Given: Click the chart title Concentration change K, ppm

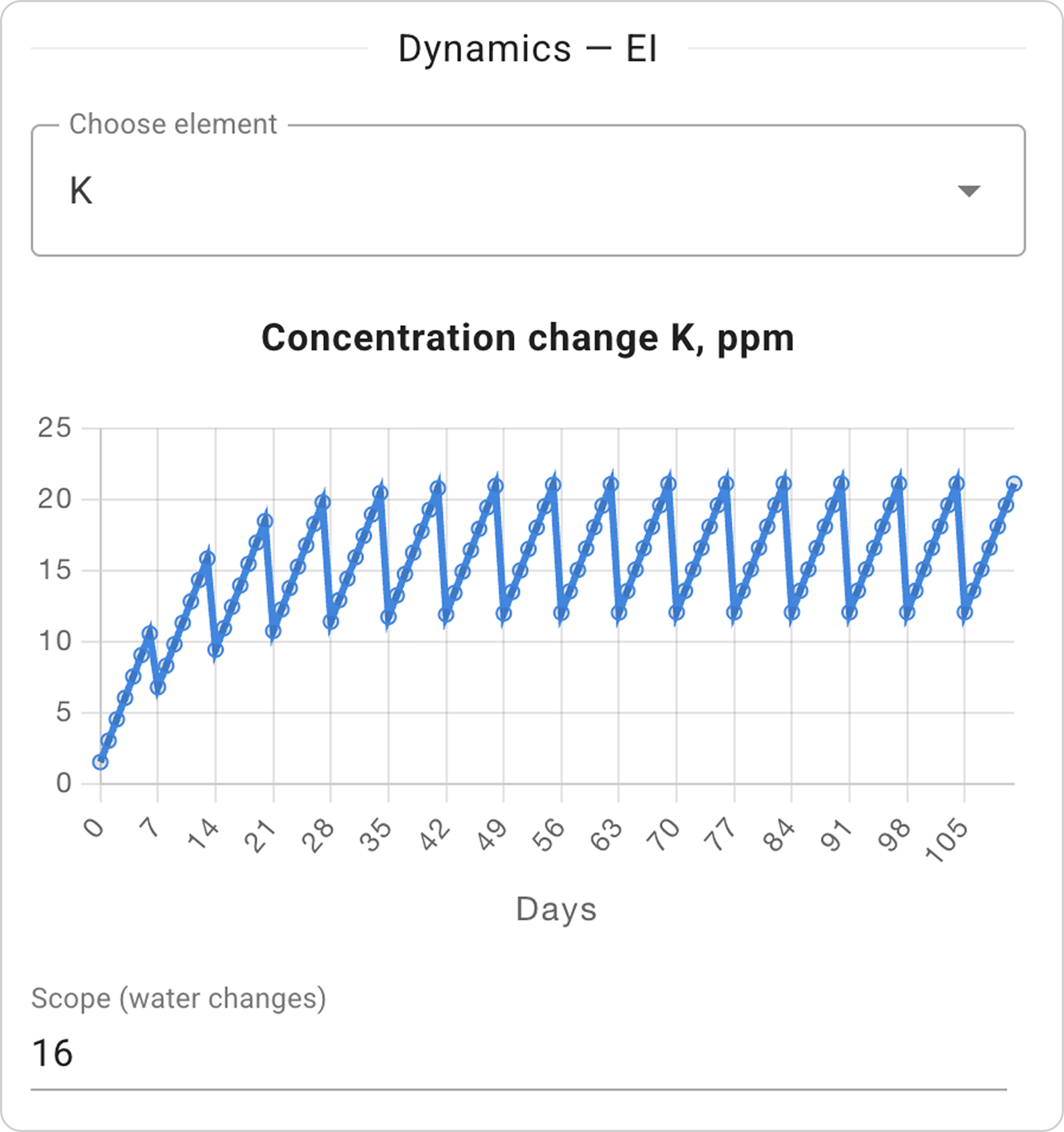Looking at the screenshot, I should click(x=527, y=338).
